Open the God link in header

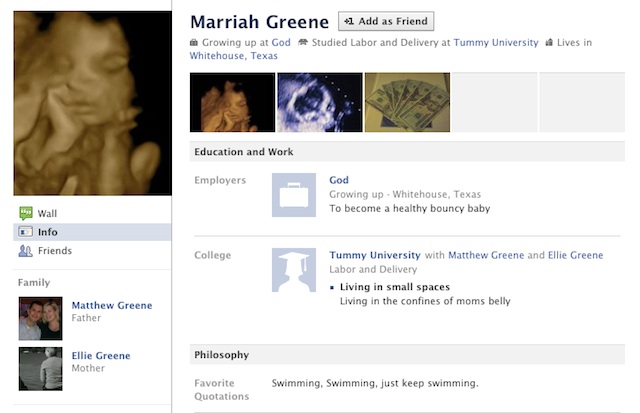pos(281,43)
